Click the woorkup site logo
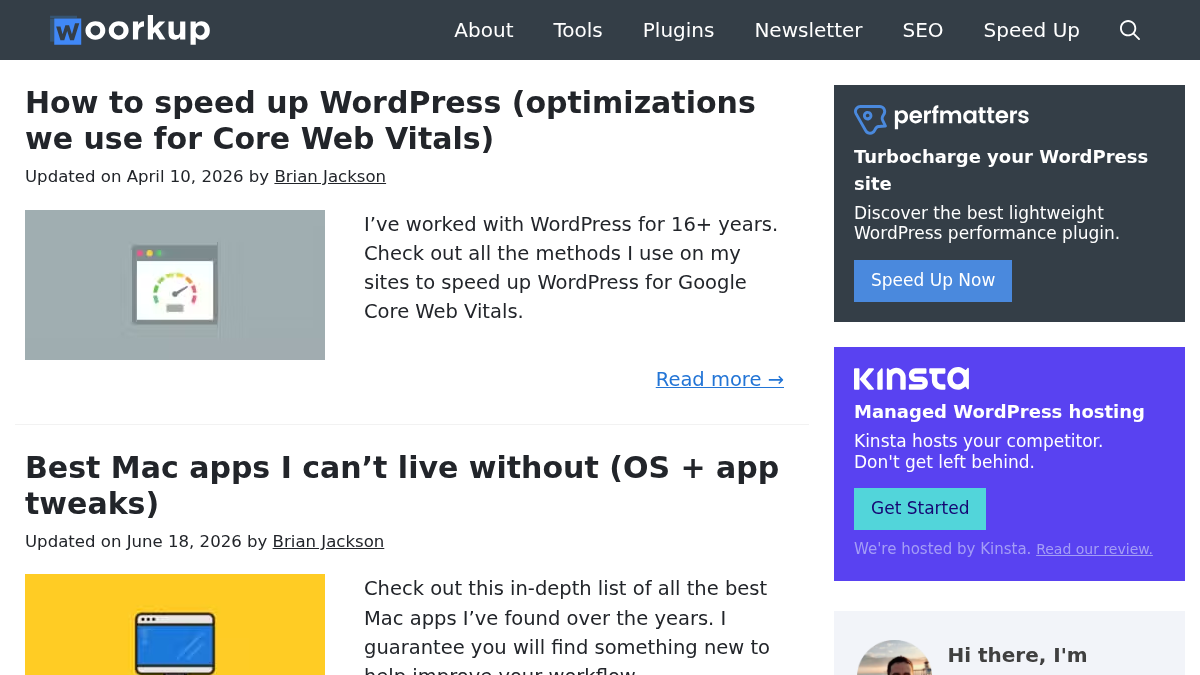Image resolution: width=1200 pixels, height=675 pixels. [130, 30]
